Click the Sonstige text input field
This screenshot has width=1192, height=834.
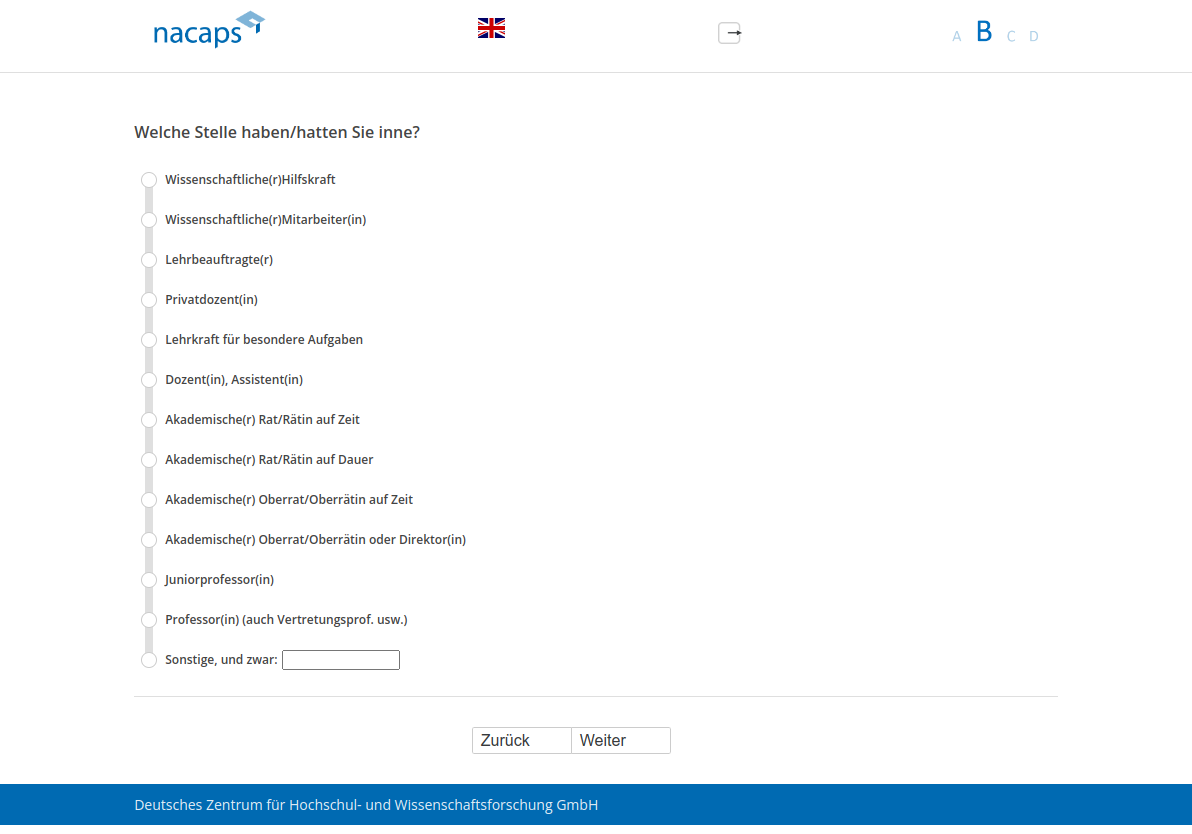point(341,660)
